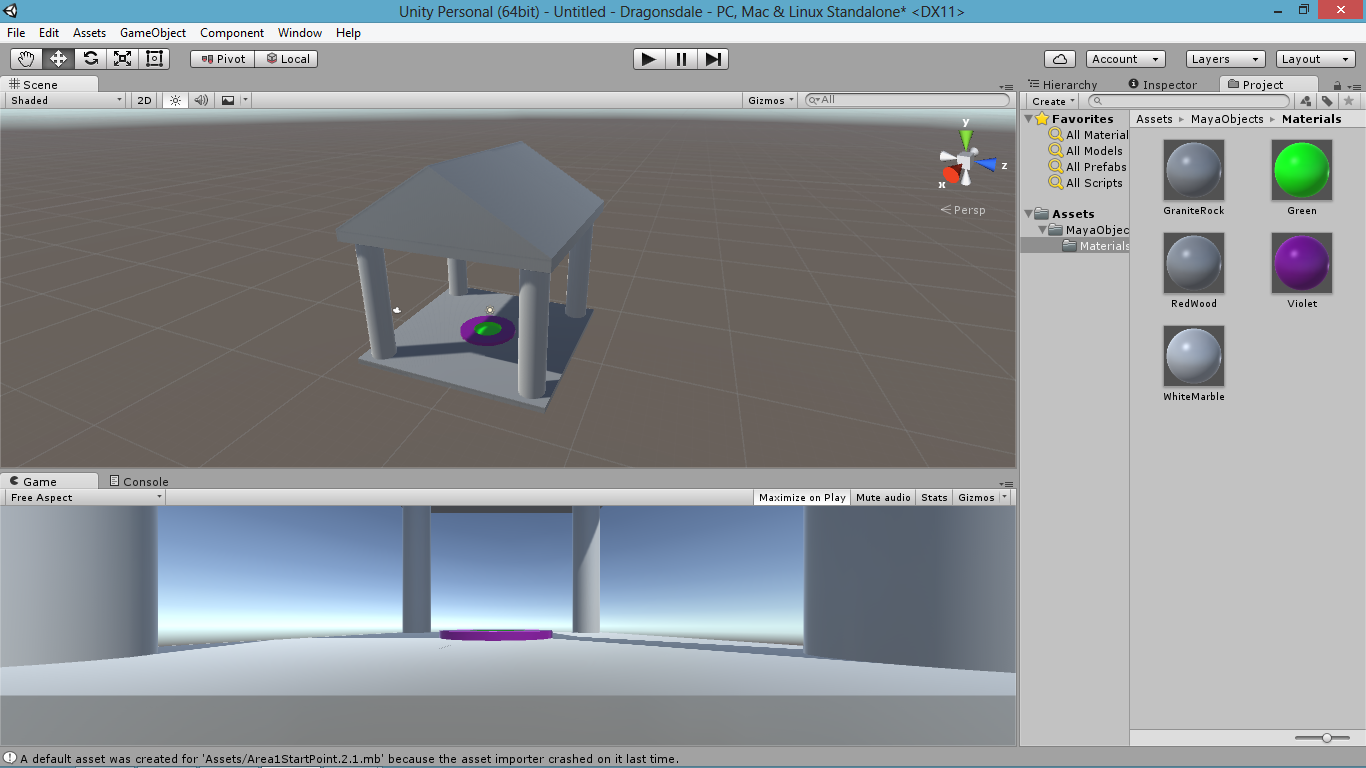The width and height of the screenshot is (1366, 768).
Task: Select the RedWood material thumbnail
Action: (x=1194, y=263)
